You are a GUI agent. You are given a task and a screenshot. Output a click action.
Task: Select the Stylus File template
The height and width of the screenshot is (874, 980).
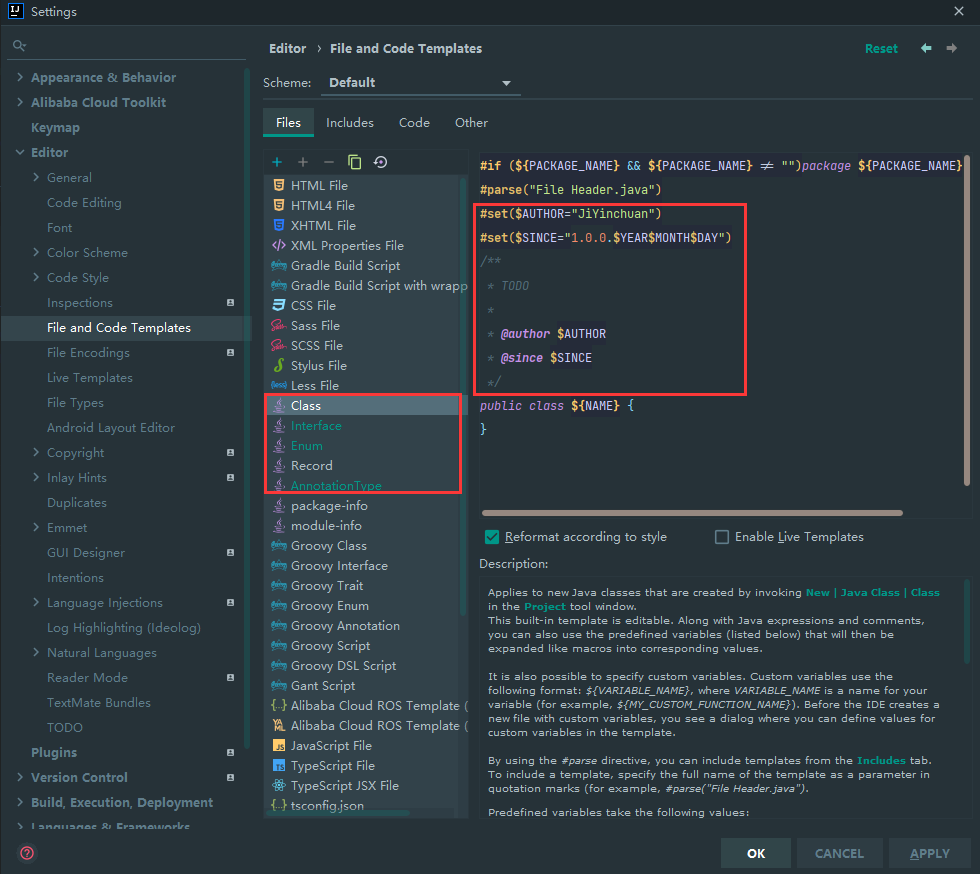tap(318, 365)
